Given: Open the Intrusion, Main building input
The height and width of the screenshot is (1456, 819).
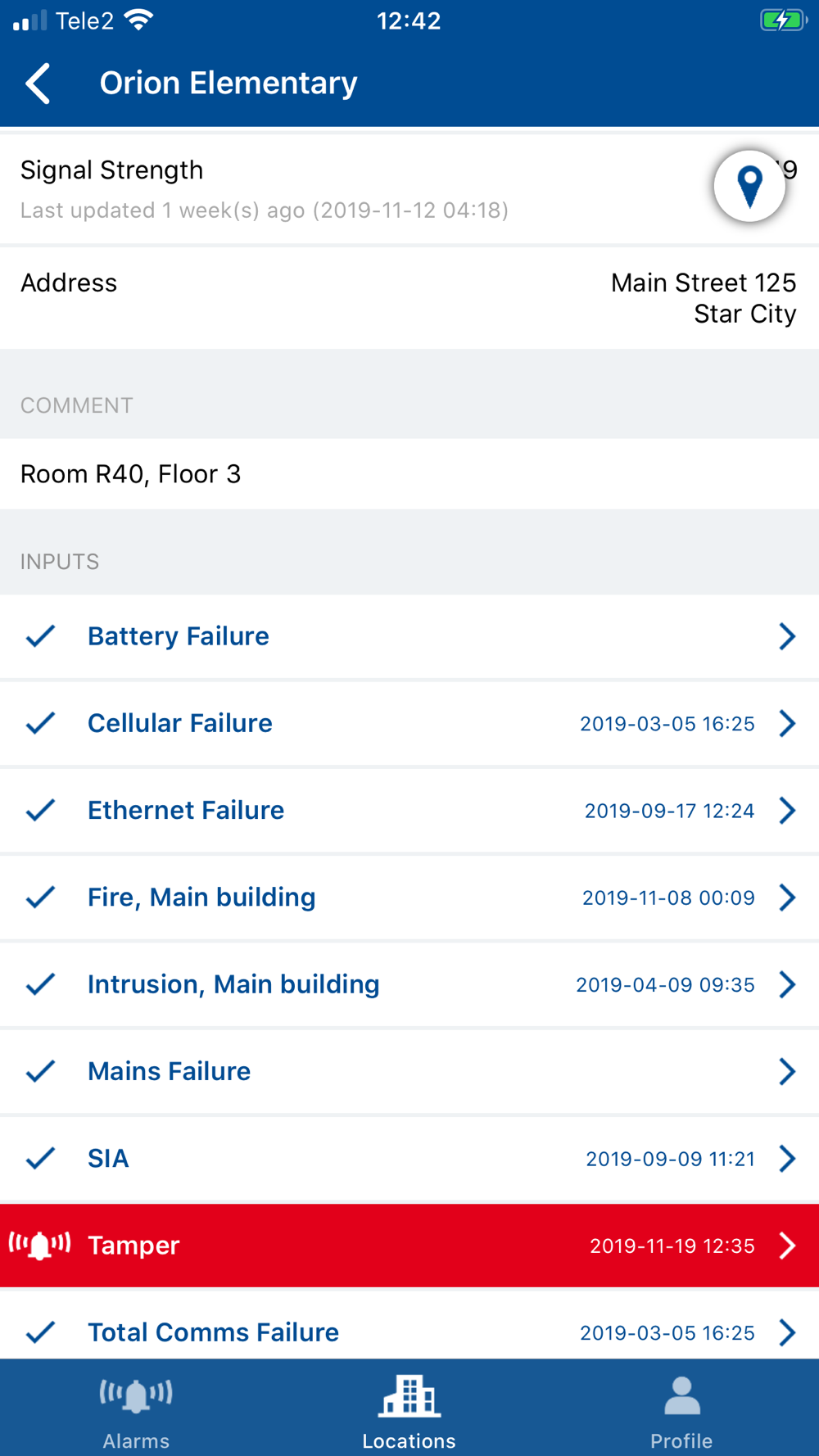Looking at the screenshot, I should point(233,984).
